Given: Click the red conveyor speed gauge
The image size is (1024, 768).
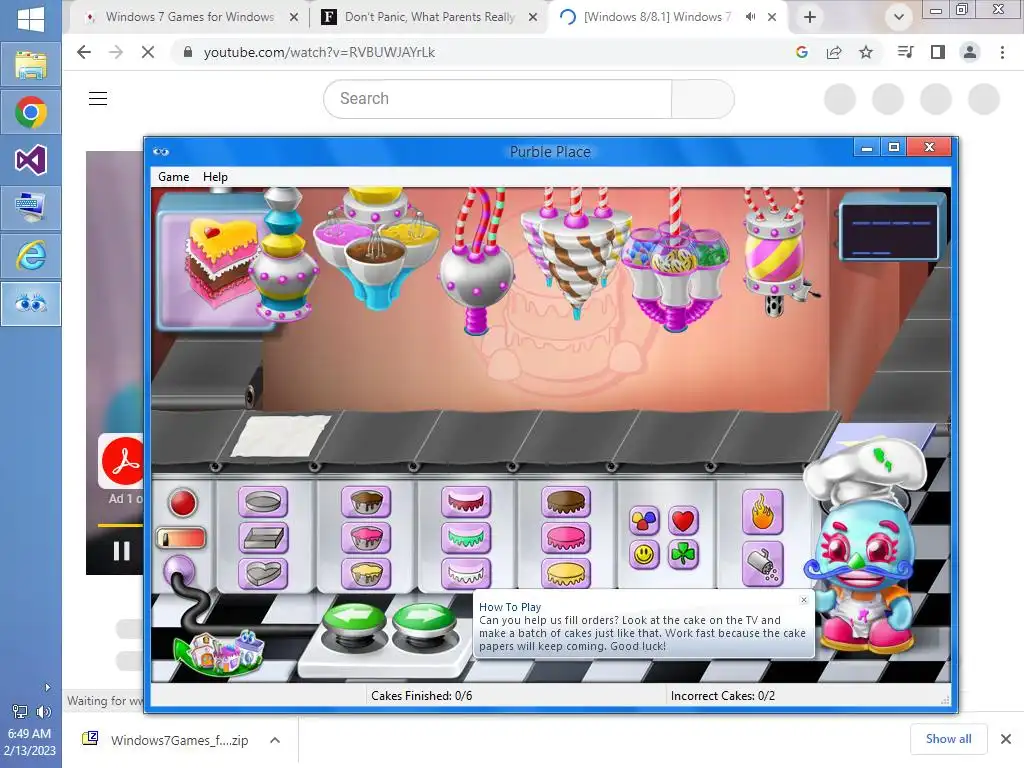Looking at the screenshot, I should pyautogui.click(x=181, y=539).
